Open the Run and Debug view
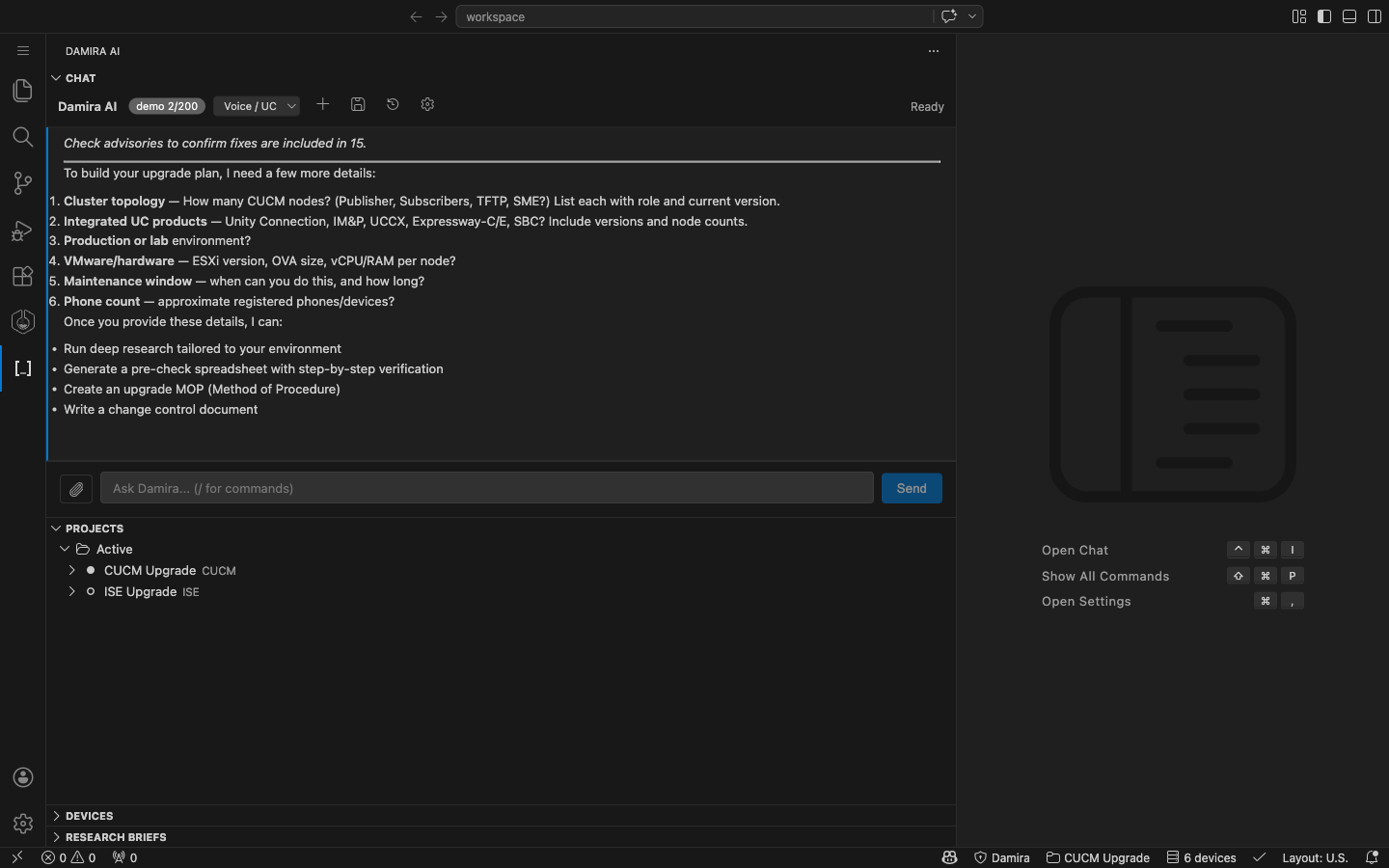 (x=22, y=230)
